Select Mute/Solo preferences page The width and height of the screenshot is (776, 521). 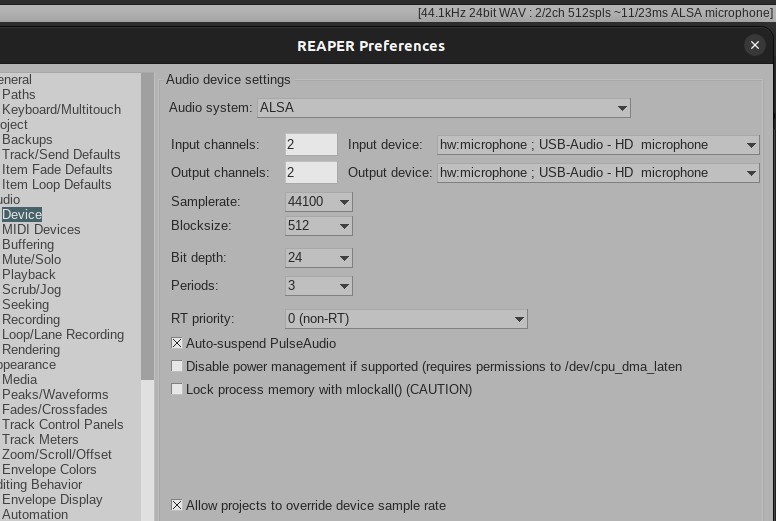(32, 259)
